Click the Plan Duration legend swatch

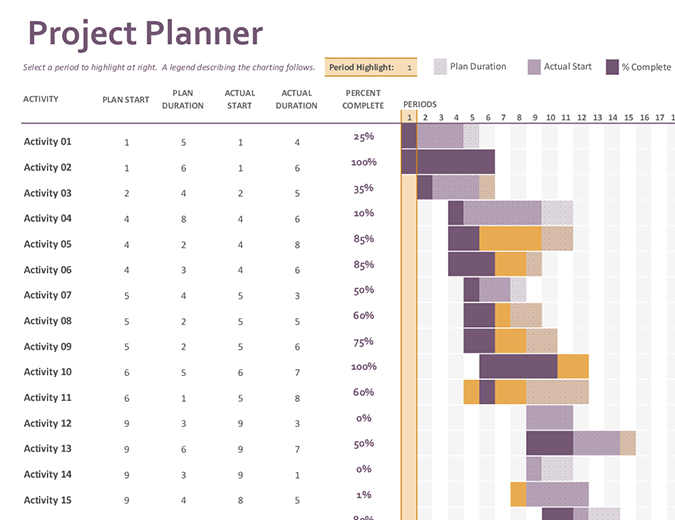click(x=440, y=67)
